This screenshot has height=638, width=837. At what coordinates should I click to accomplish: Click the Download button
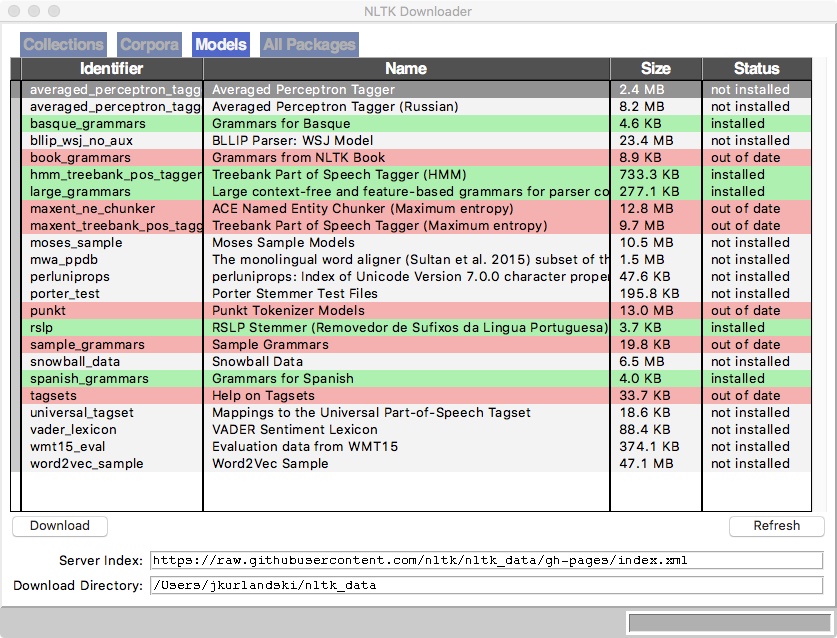[x=60, y=526]
